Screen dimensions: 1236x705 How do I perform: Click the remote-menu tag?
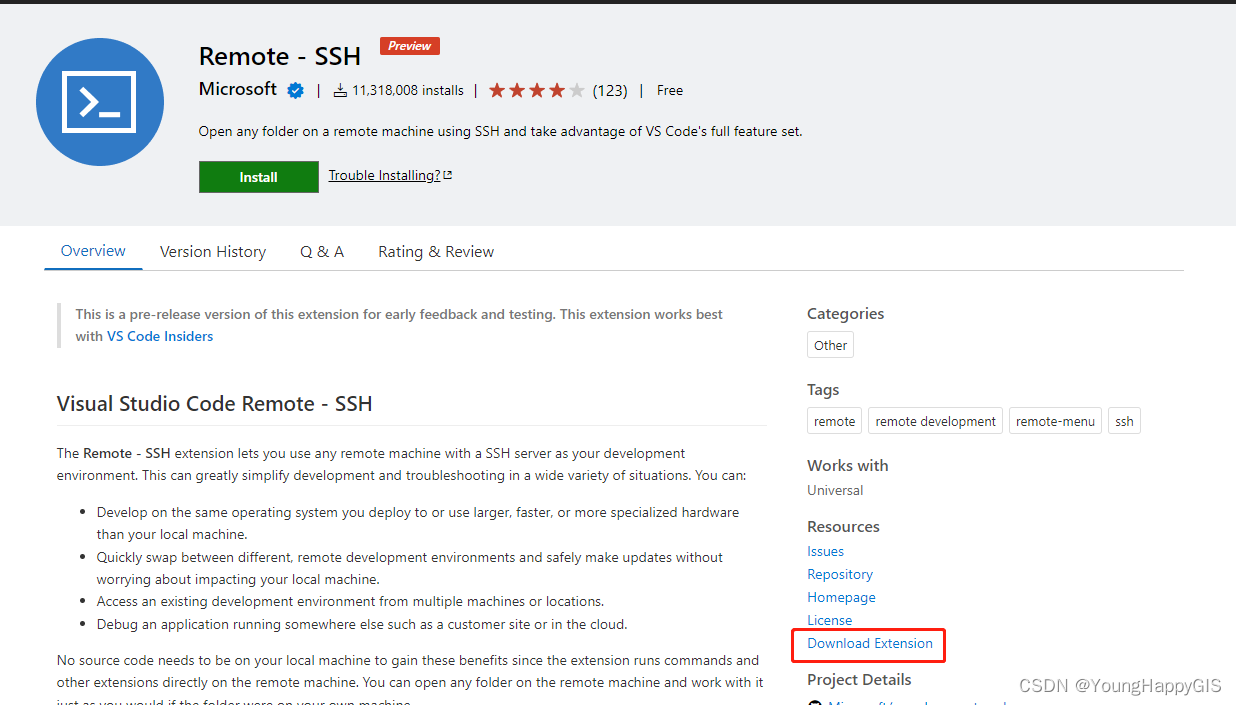1056,421
